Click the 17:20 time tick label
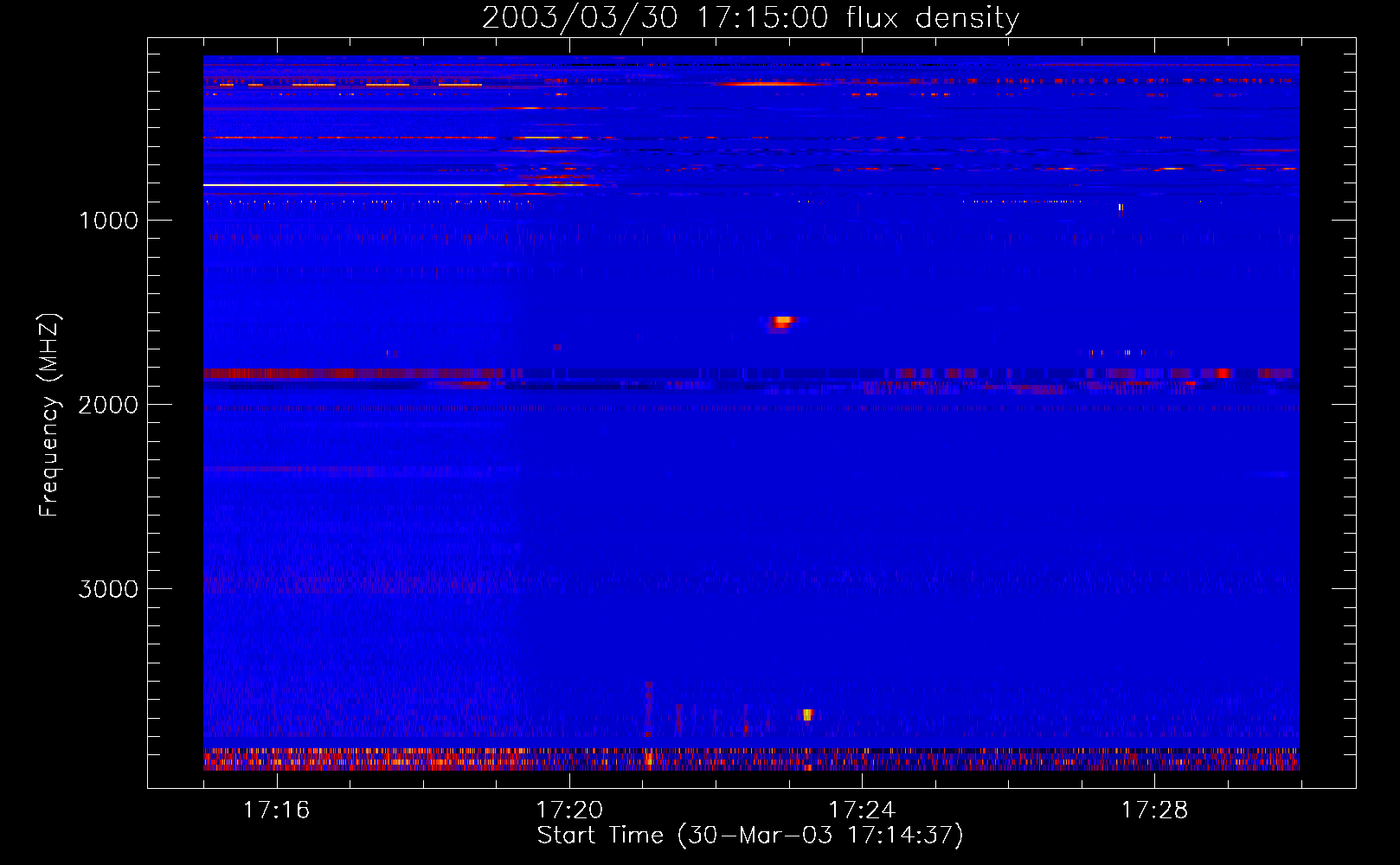The image size is (1400, 865). pos(569,810)
